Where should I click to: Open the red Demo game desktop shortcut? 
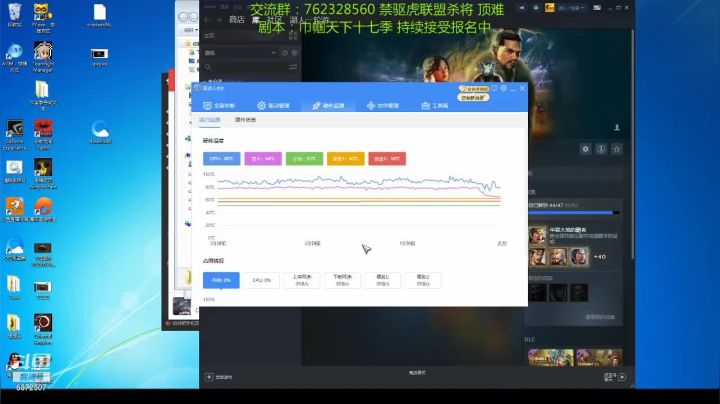coord(43,135)
